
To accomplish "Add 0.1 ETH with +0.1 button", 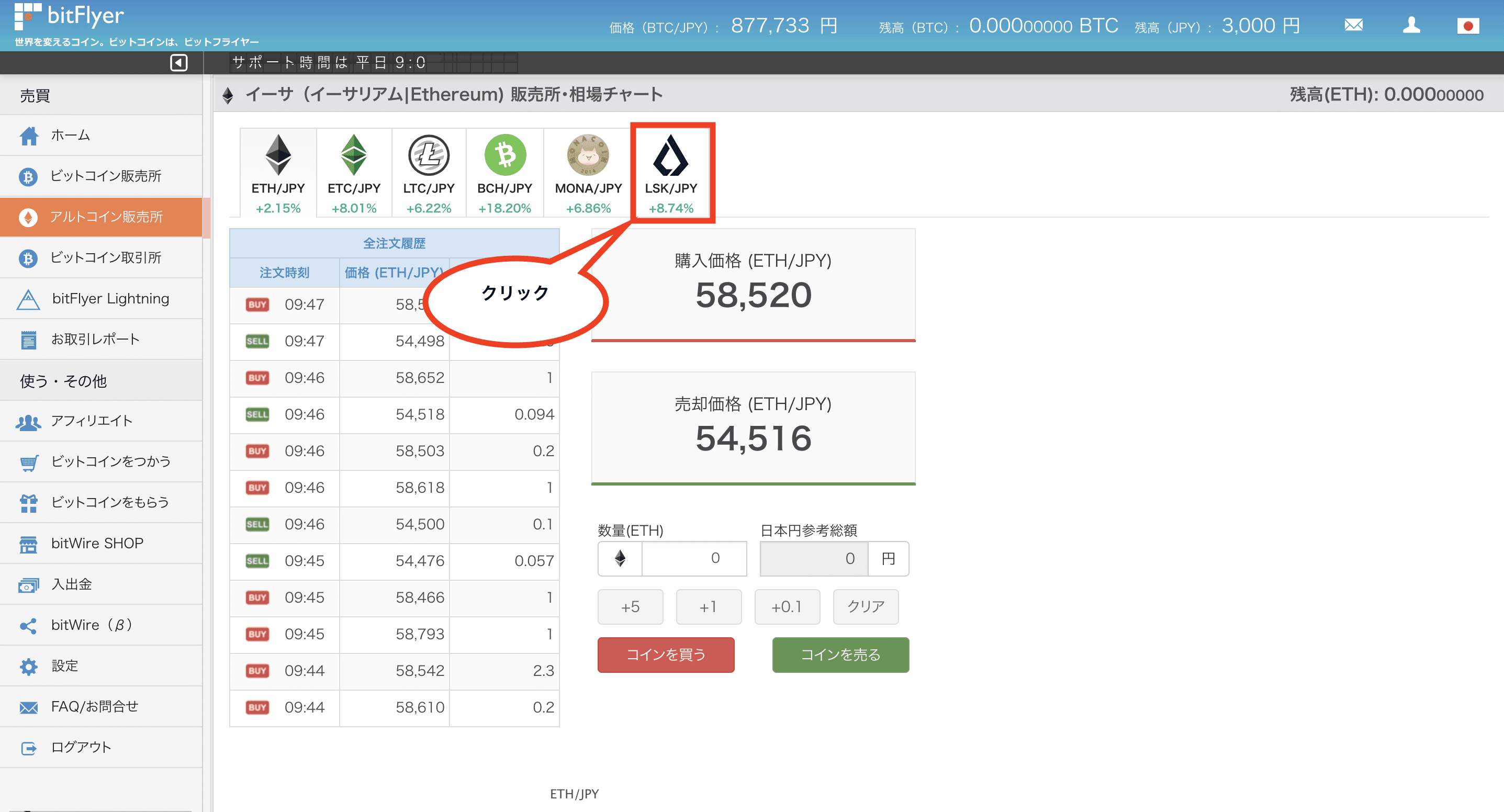I will click(787, 606).
